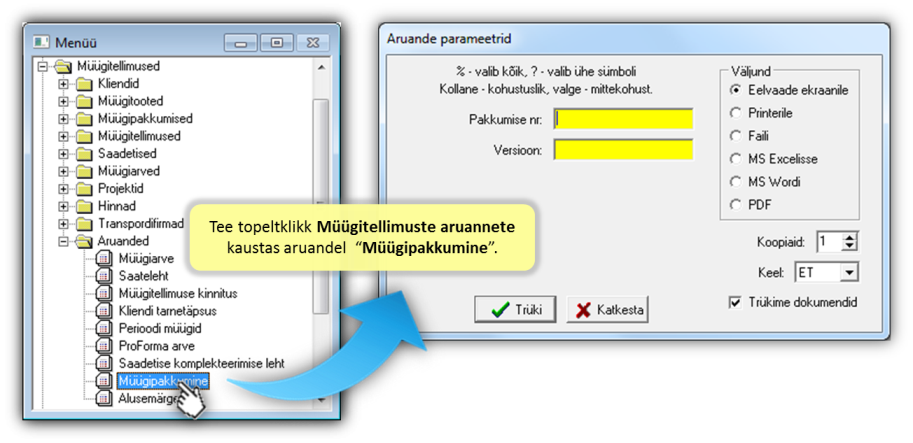Viewport: 913px width, 443px height.
Task: Click the Kliendid folder icon
Action: coord(85,84)
